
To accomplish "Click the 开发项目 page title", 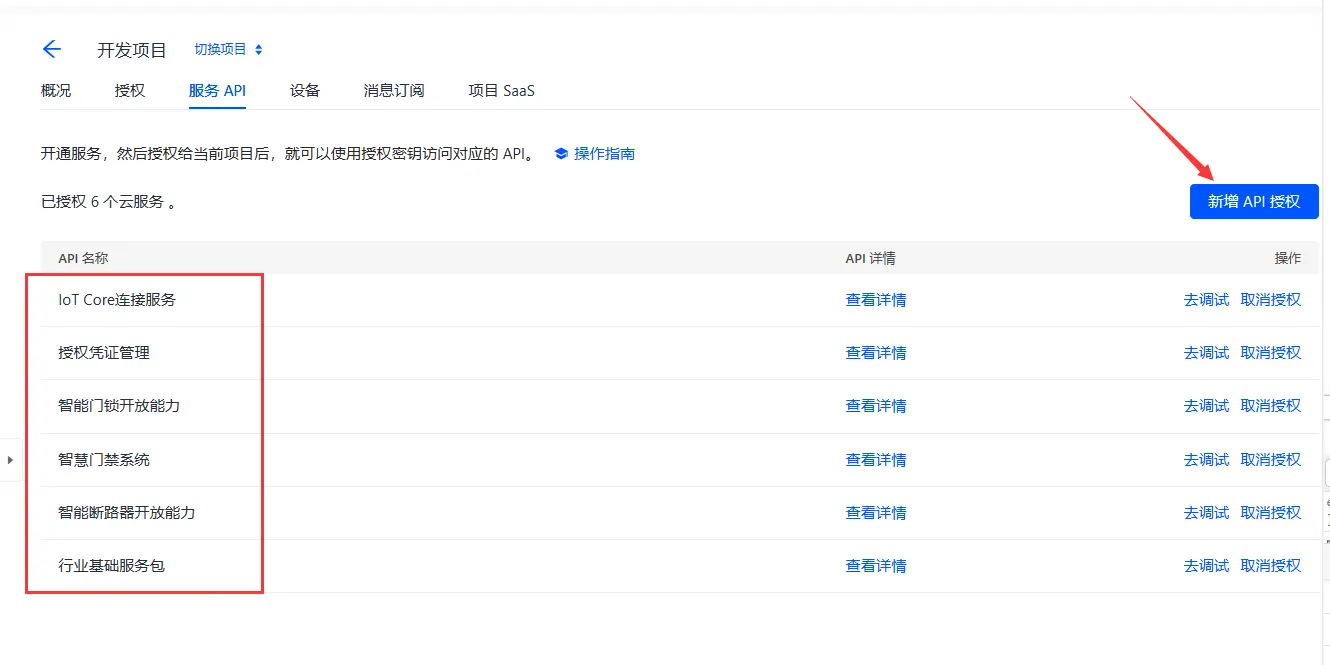I will (132, 50).
